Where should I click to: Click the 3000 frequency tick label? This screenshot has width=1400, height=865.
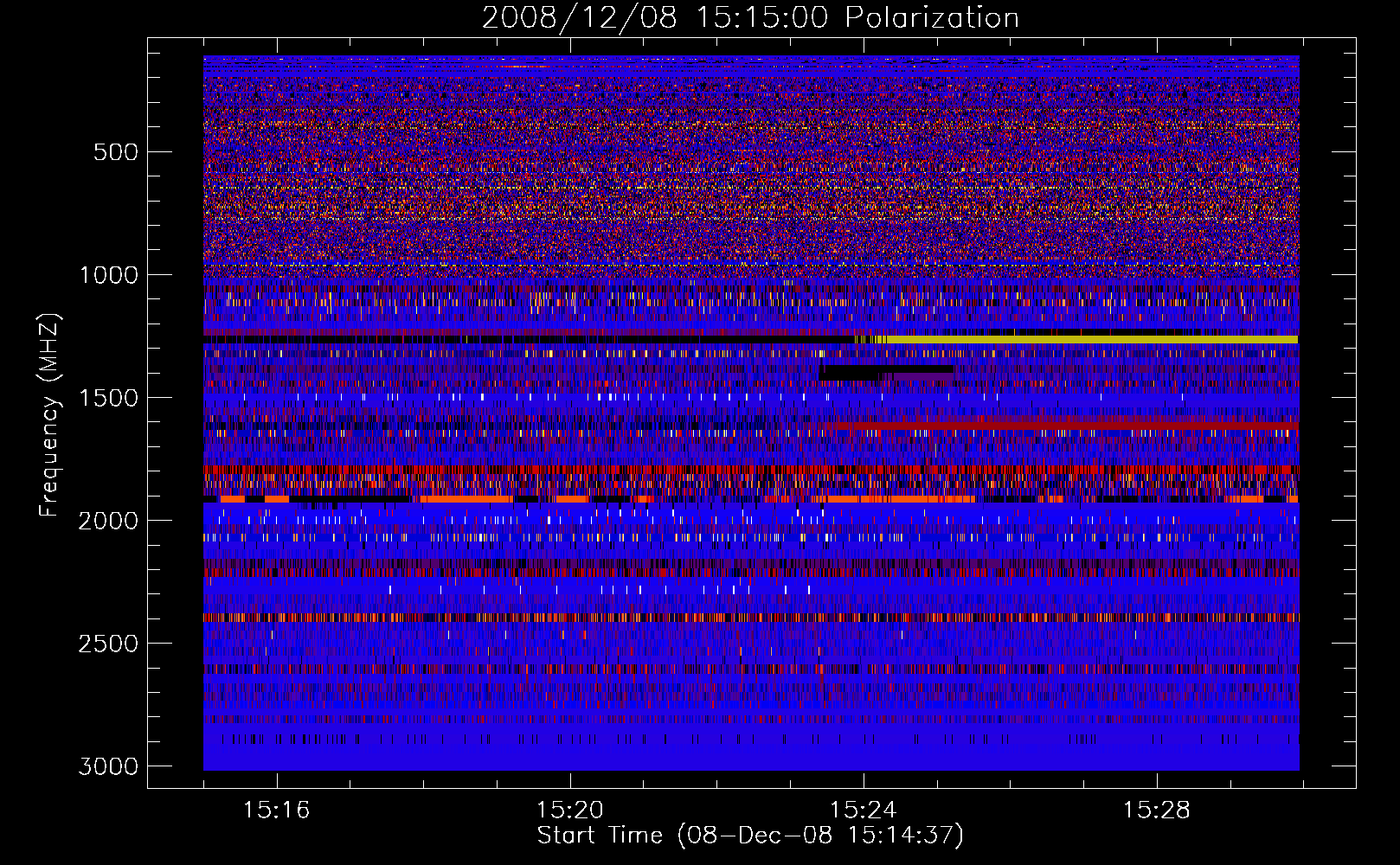[108, 766]
